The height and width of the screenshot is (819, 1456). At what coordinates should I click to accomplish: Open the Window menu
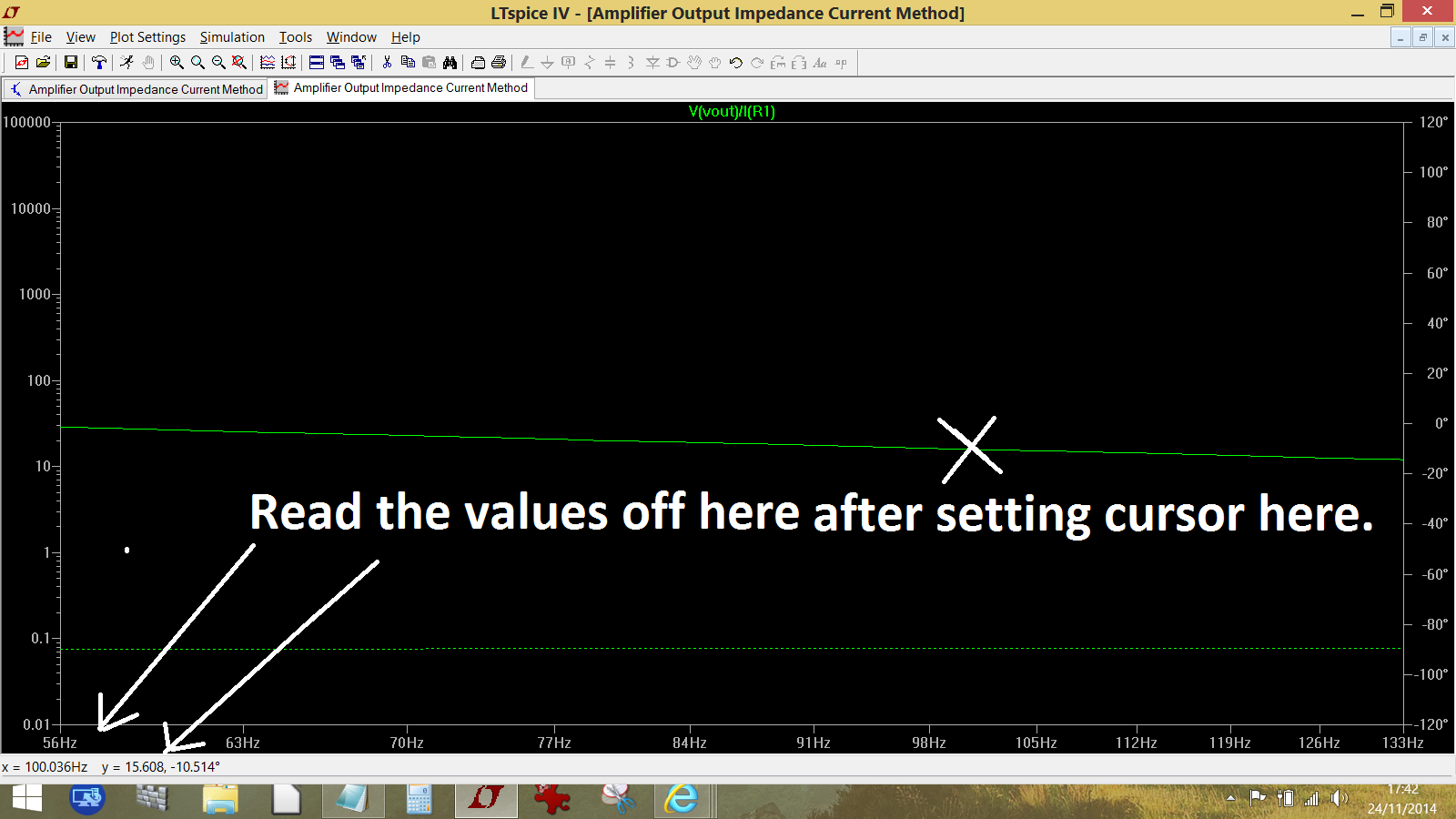click(351, 37)
